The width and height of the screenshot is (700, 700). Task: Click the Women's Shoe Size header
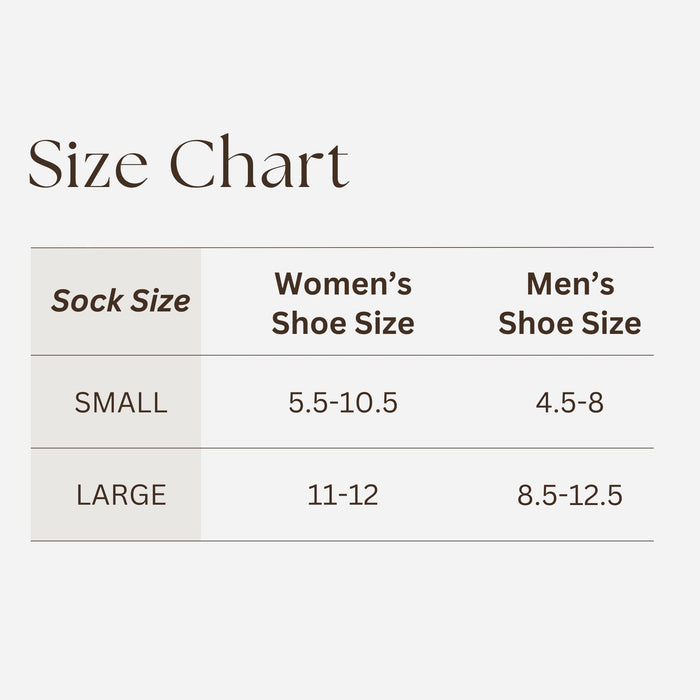[x=343, y=303]
